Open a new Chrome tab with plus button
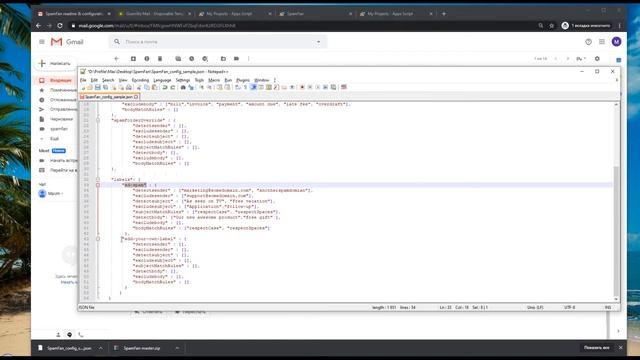Image resolution: width=640 pixels, height=360 pixels. (x=444, y=14)
